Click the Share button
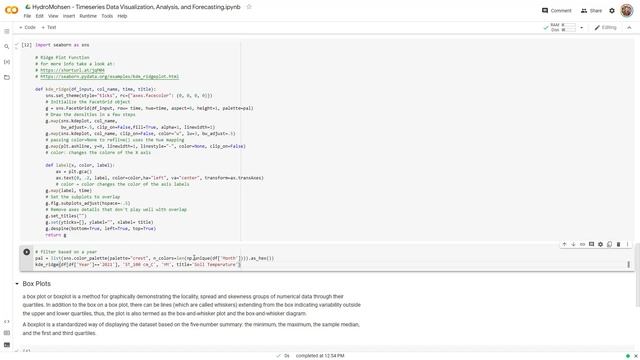The image size is (640, 360). point(591,11)
